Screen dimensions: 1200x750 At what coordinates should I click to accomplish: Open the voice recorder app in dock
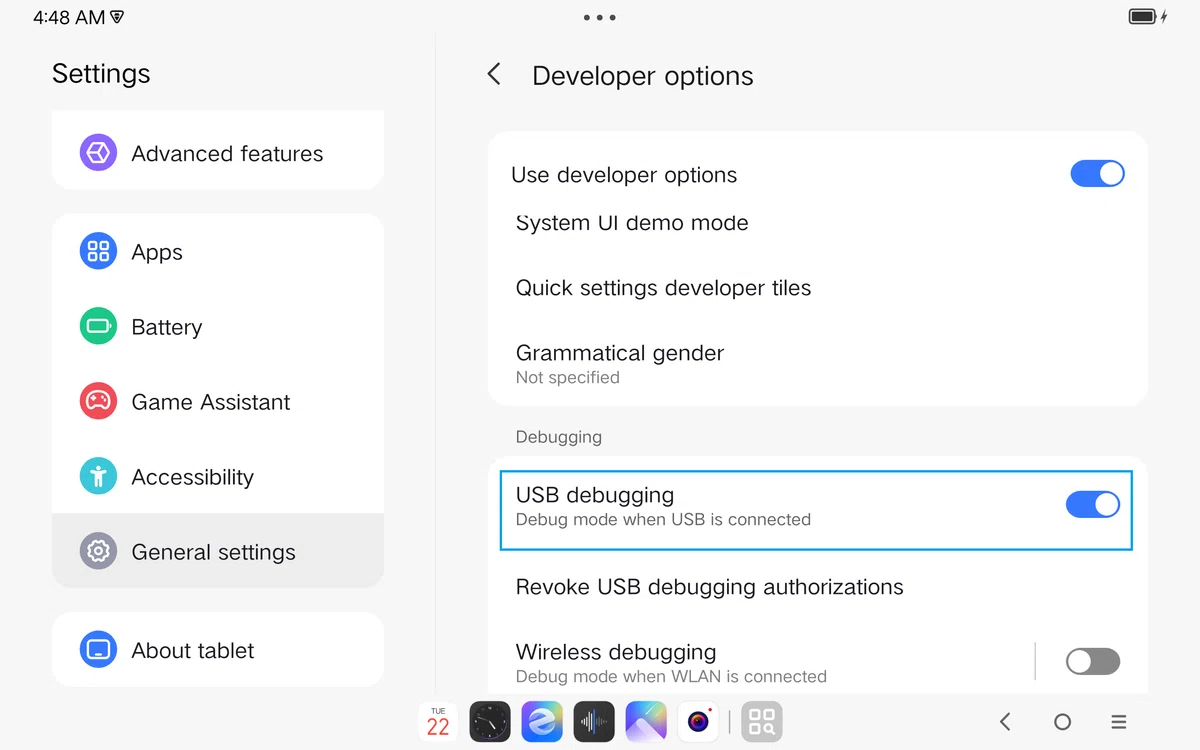(594, 721)
